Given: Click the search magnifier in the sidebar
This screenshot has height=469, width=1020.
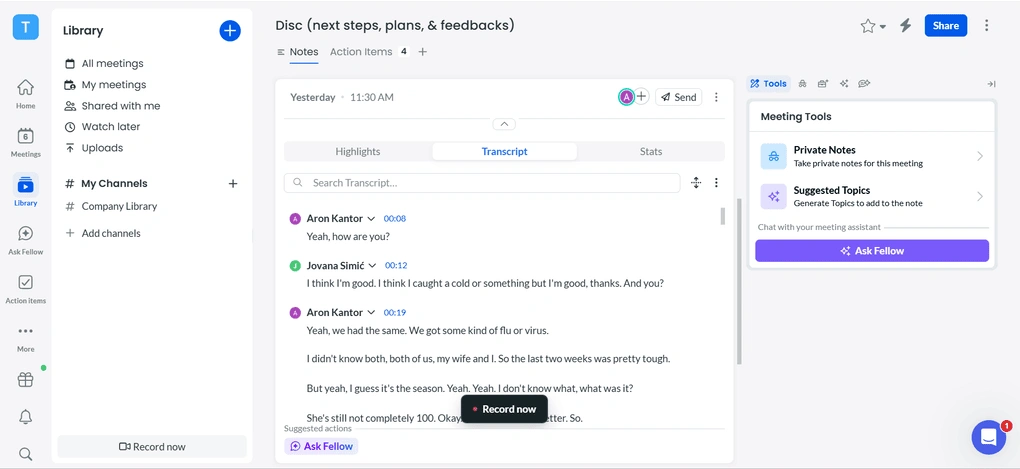Looking at the screenshot, I should tap(25, 454).
